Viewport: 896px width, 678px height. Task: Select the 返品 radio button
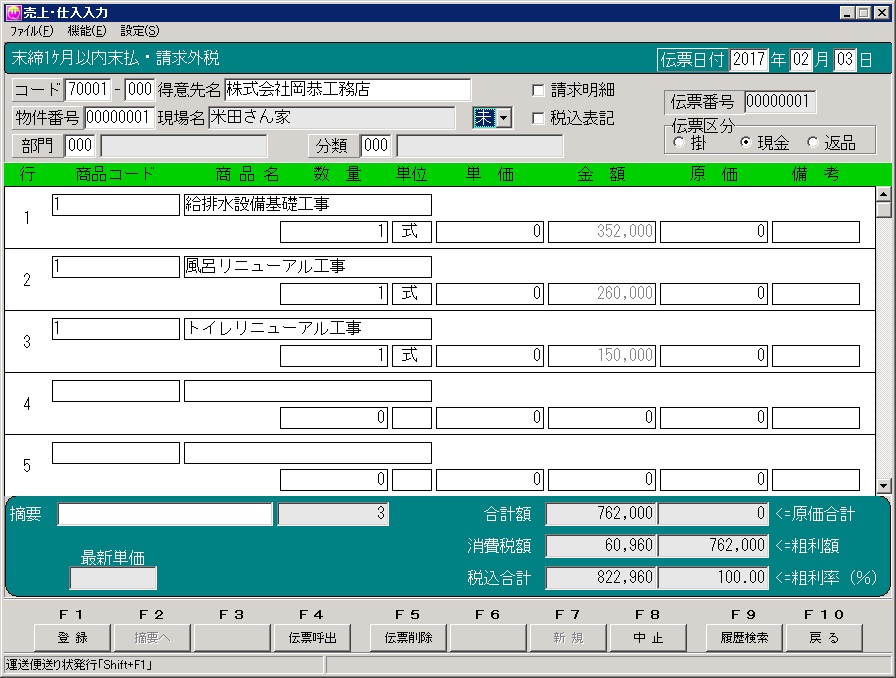click(x=813, y=142)
